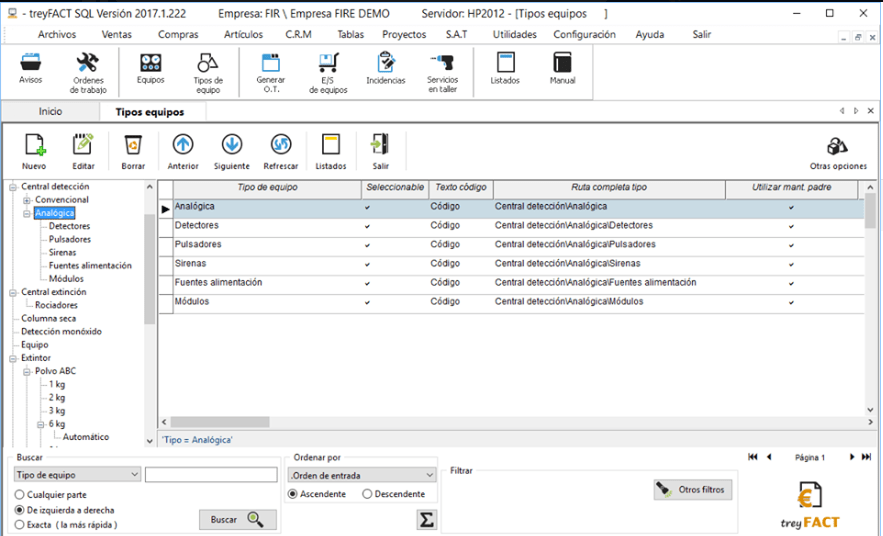883x536 pixels.
Task: Open Otros filtros button
Action: pos(693,490)
